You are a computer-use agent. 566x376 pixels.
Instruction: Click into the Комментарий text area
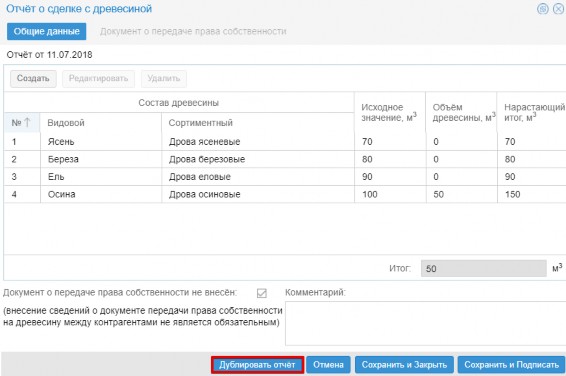coord(426,323)
